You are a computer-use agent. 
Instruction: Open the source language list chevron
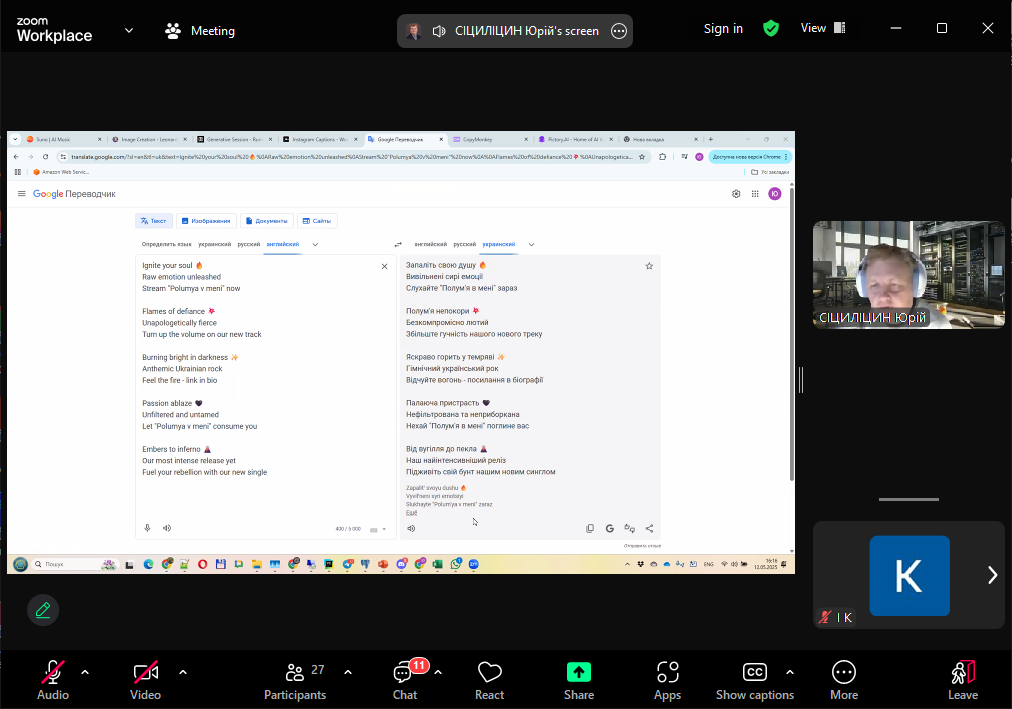tap(315, 245)
